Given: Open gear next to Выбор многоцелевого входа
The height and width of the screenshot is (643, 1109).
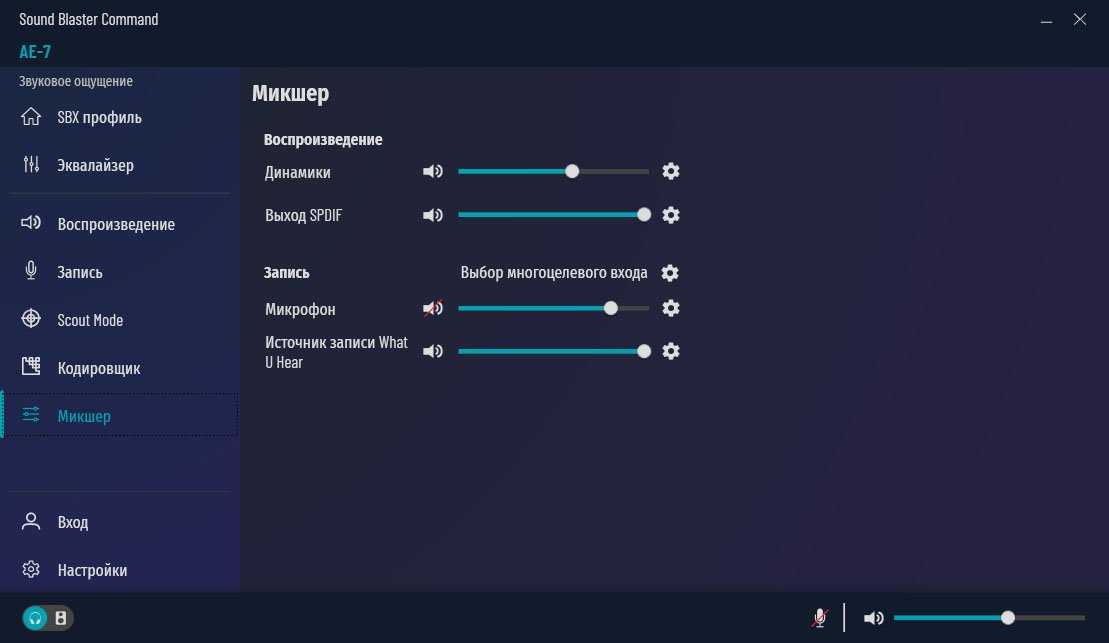Looking at the screenshot, I should click(x=671, y=273).
